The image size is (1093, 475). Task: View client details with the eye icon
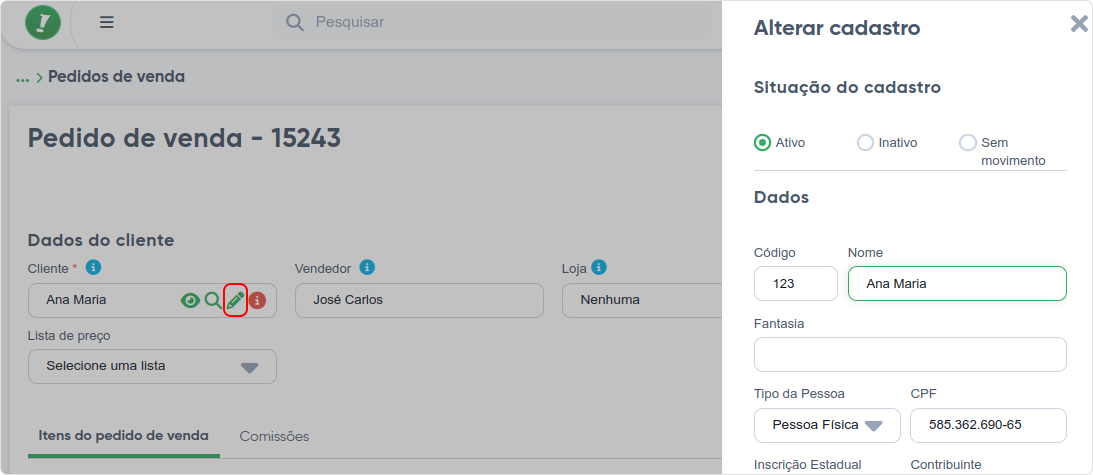coord(190,301)
